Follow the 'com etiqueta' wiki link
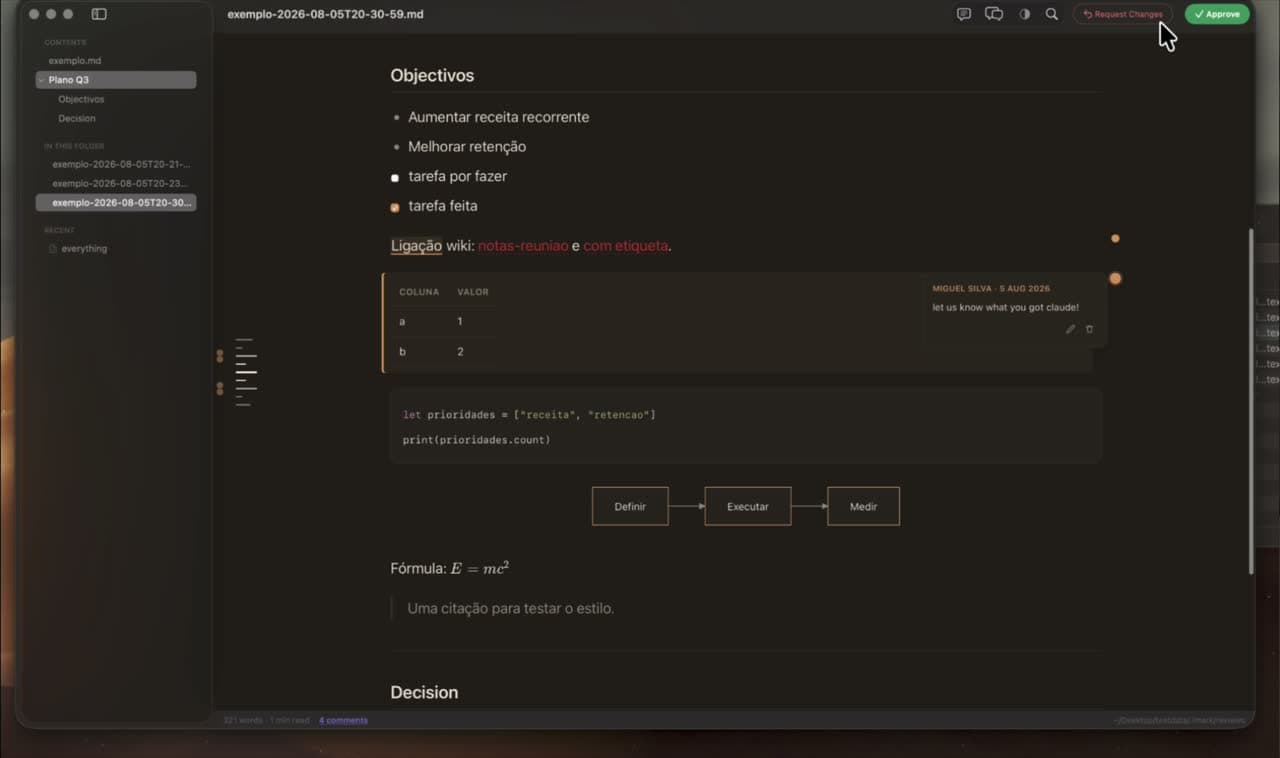Image resolution: width=1280 pixels, height=758 pixels. point(625,246)
